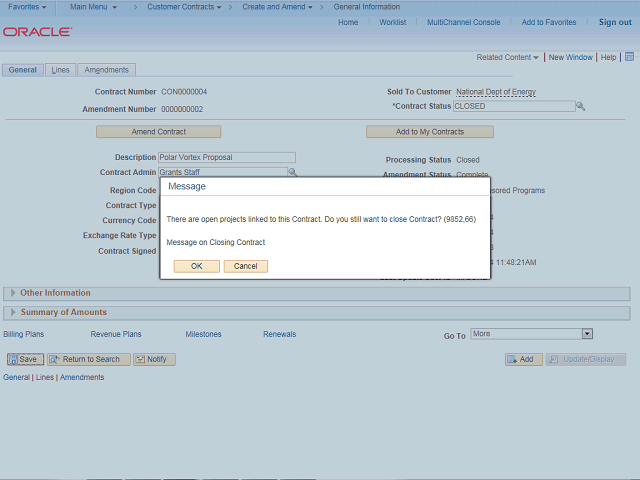The image size is (640, 480).
Task: Click the bottom General footer link
Action: click(16, 378)
